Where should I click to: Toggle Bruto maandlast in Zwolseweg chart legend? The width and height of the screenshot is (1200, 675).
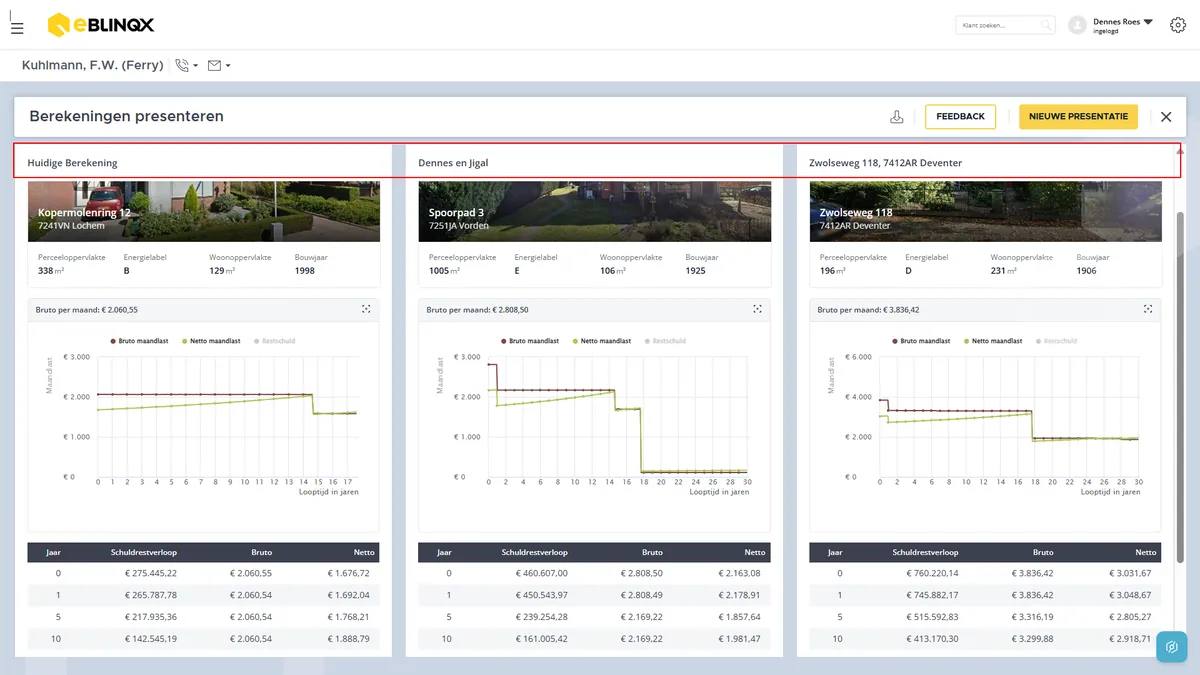[x=921, y=341]
